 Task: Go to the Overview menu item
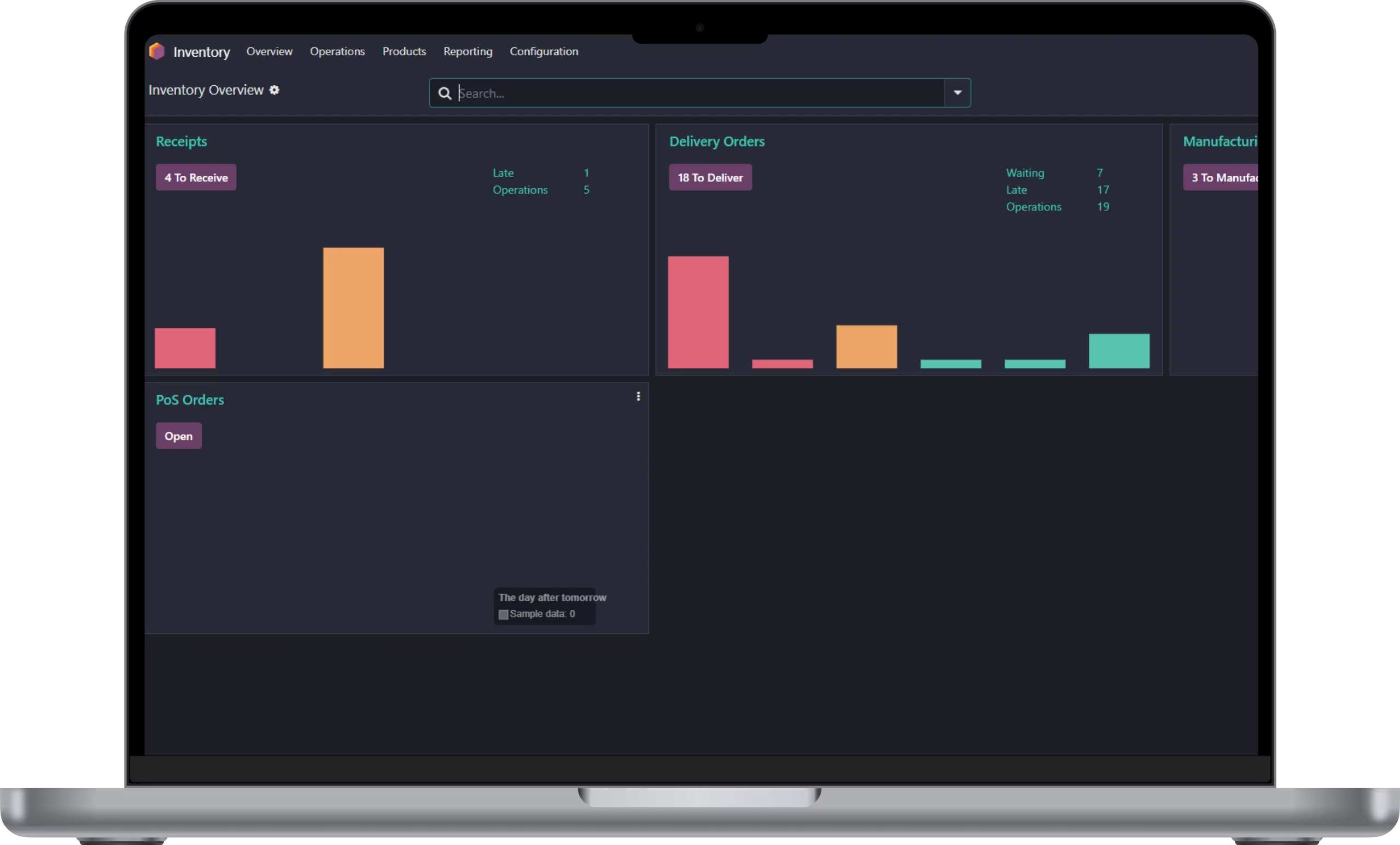coord(269,52)
